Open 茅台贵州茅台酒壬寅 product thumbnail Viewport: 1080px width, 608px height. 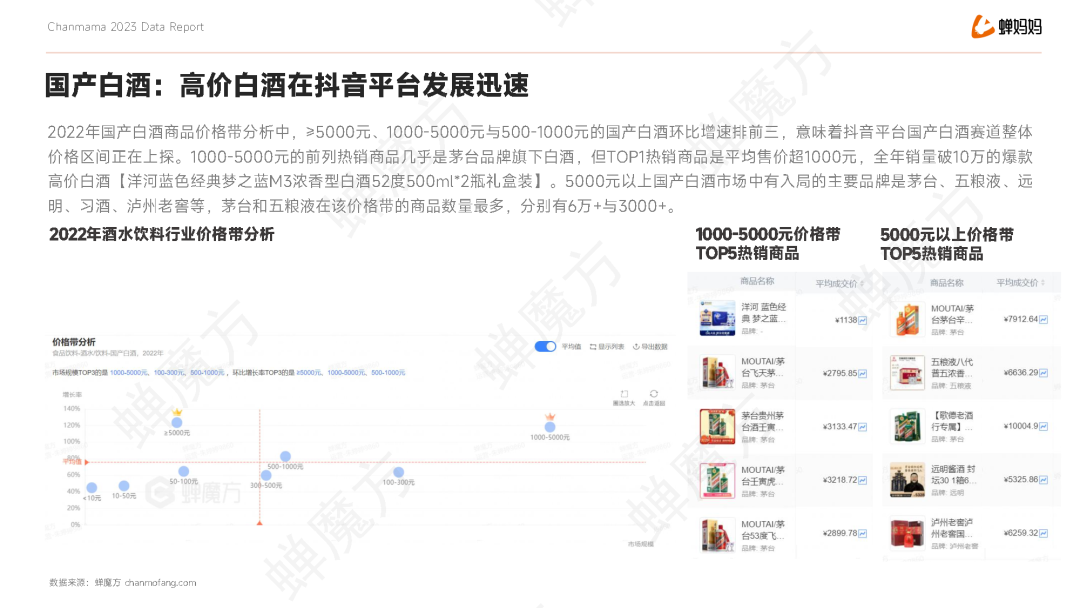tap(717, 426)
